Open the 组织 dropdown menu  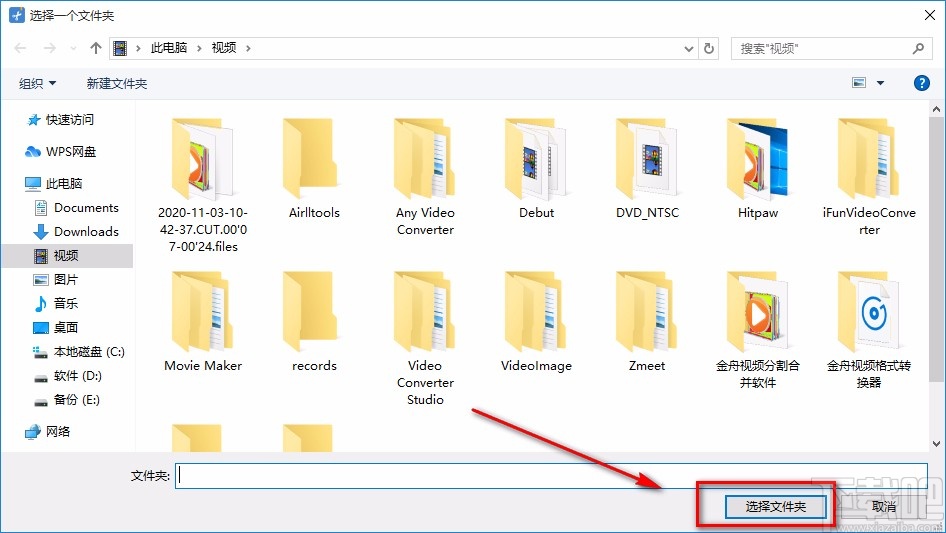37,83
